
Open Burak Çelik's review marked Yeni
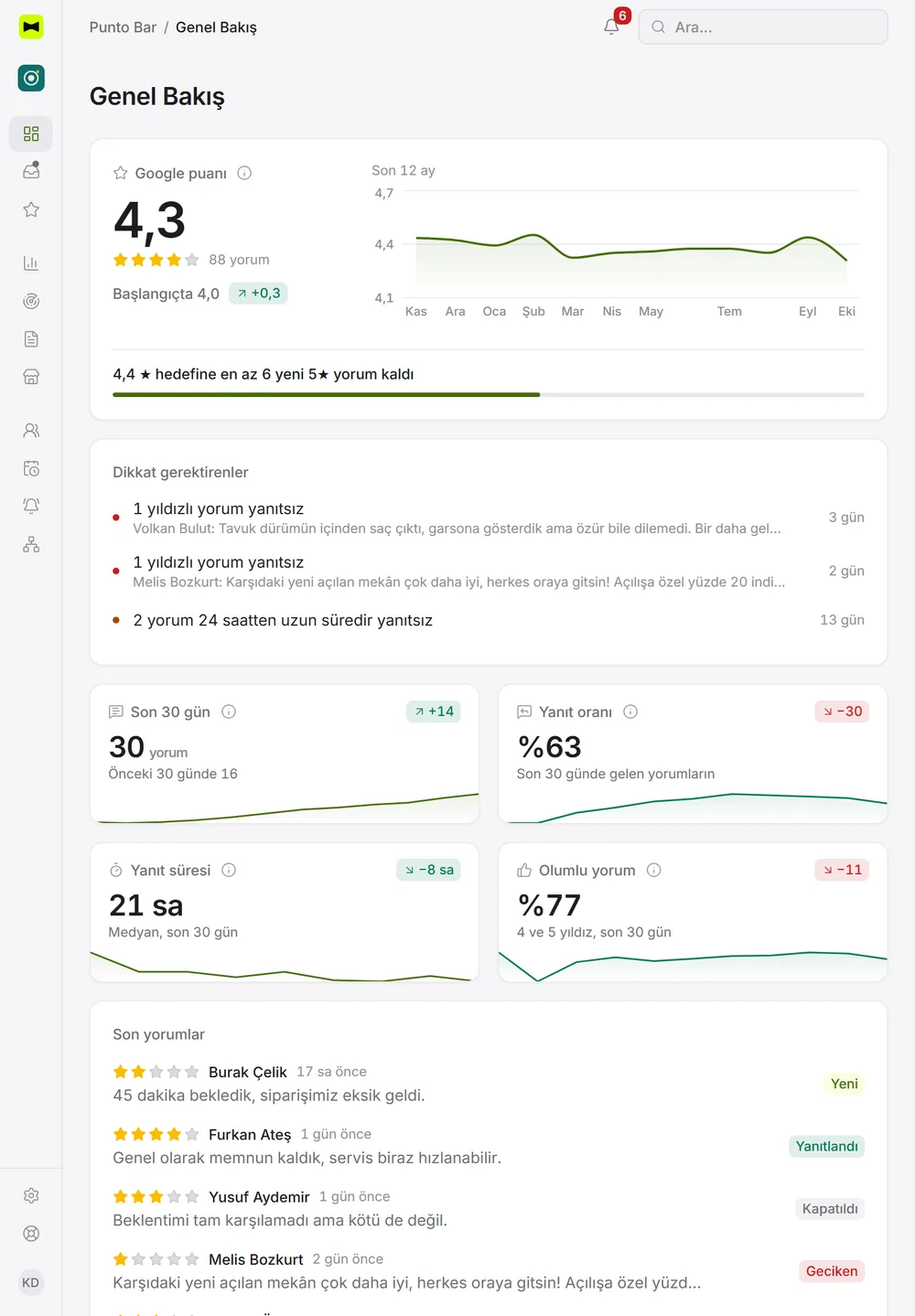pyautogui.click(x=489, y=1084)
